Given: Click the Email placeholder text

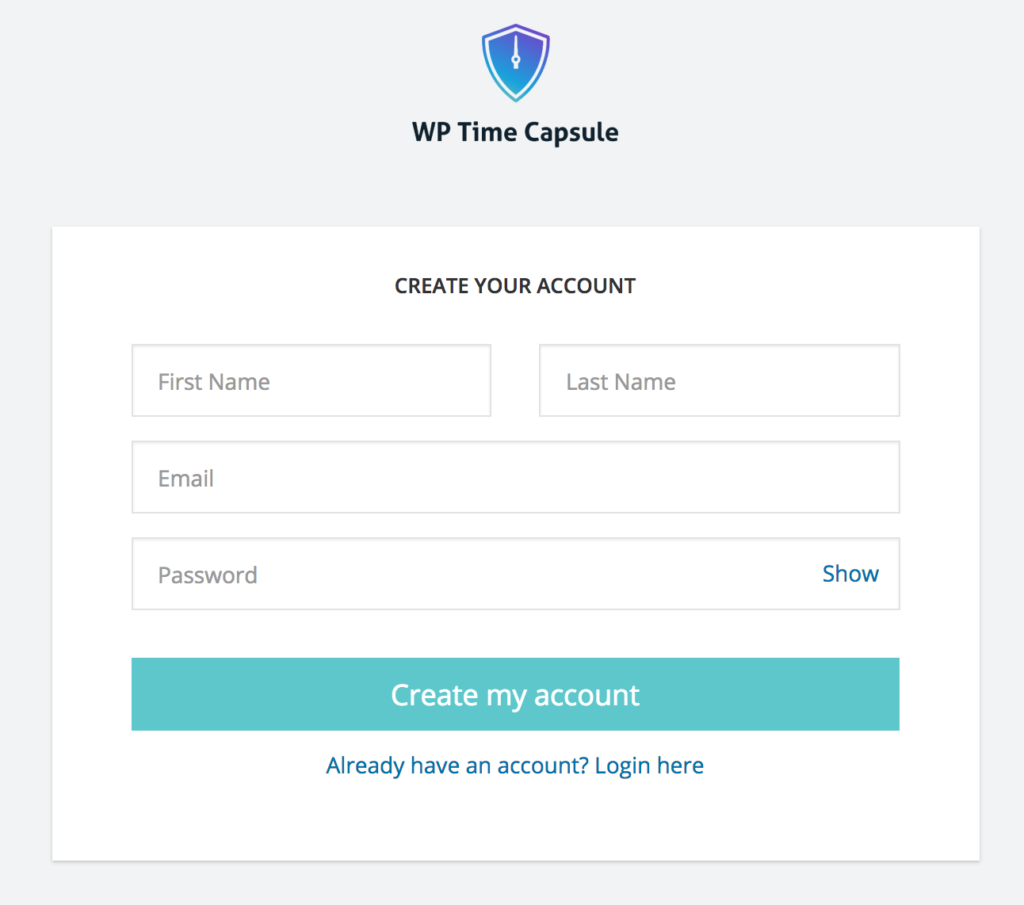Looking at the screenshot, I should [x=186, y=479].
